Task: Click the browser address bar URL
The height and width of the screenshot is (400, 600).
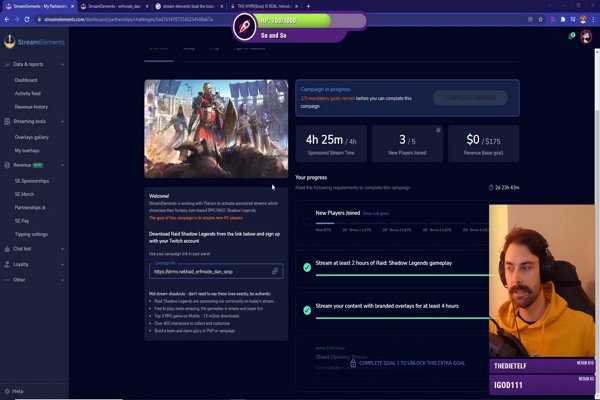Action: [128, 19]
